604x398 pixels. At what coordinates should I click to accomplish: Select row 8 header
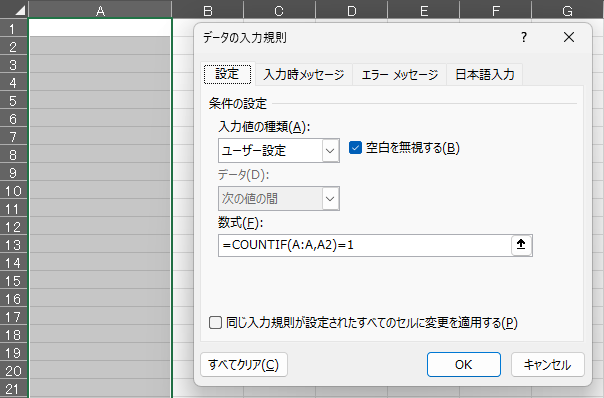click(13, 154)
